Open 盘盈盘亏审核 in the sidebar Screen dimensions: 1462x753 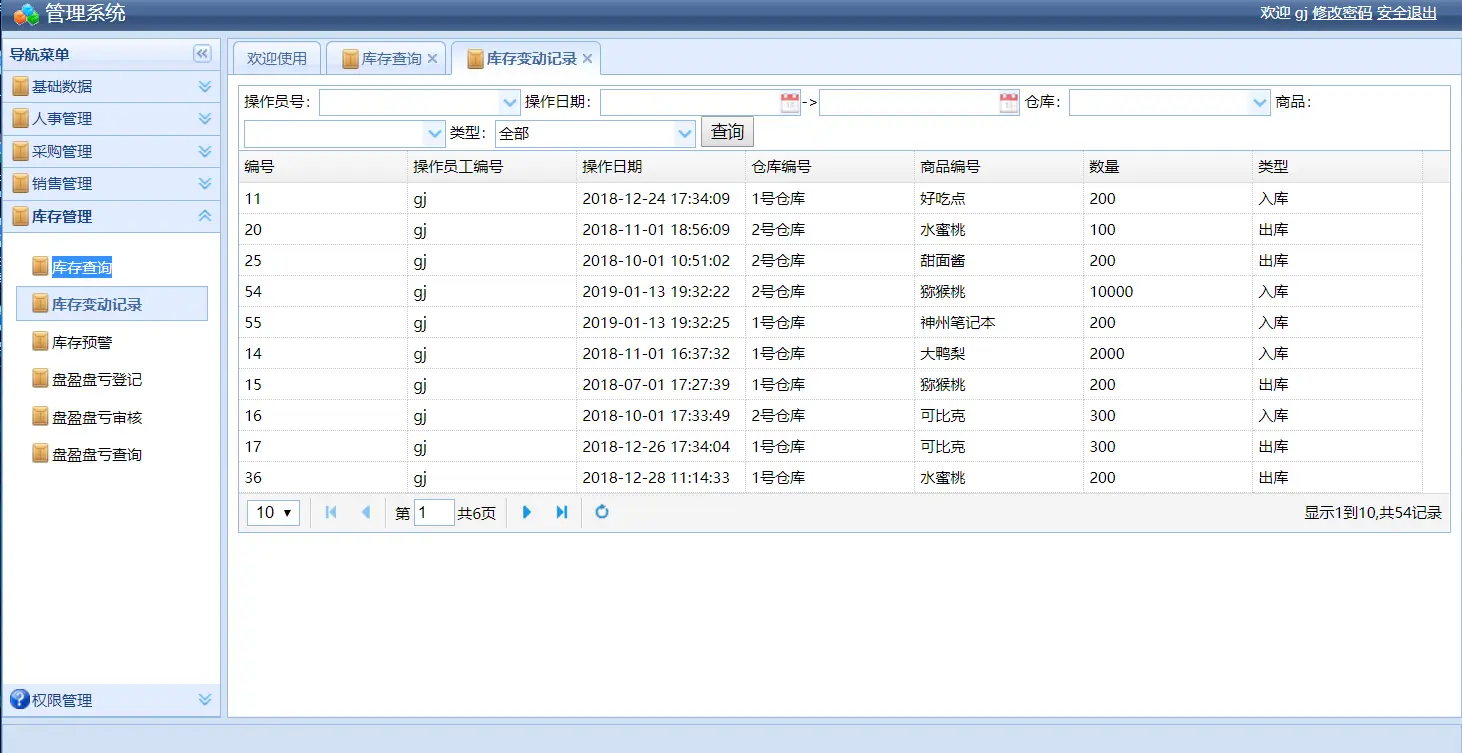[97, 417]
